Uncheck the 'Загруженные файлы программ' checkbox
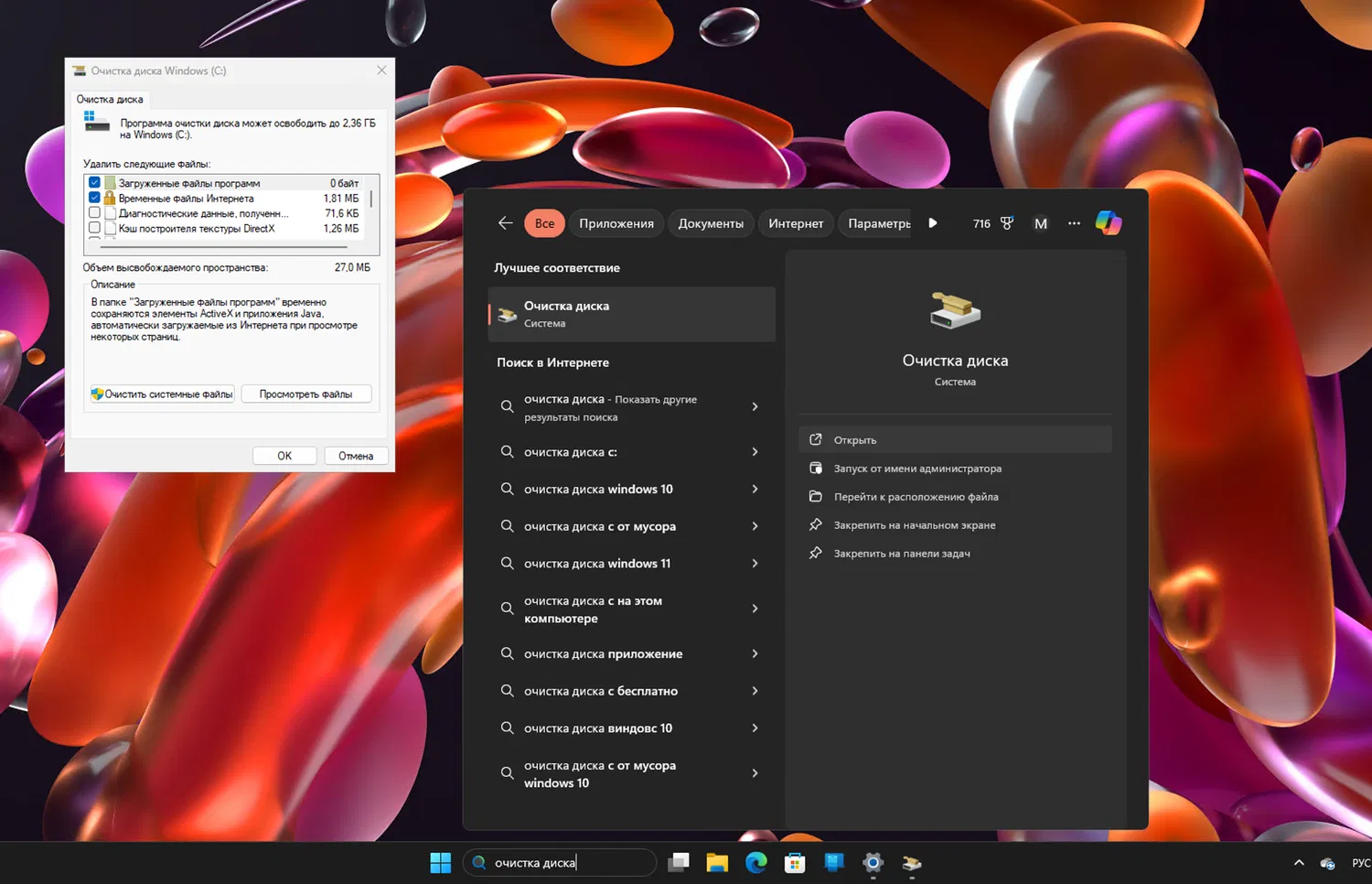Viewport: 1372px width, 884px height. [x=94, y=183]
